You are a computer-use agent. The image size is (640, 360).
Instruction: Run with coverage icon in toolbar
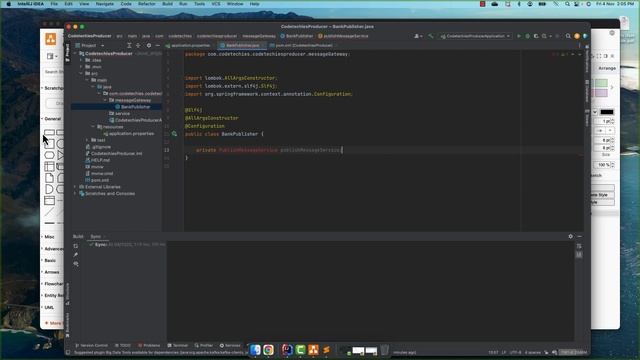pos(536,36)
